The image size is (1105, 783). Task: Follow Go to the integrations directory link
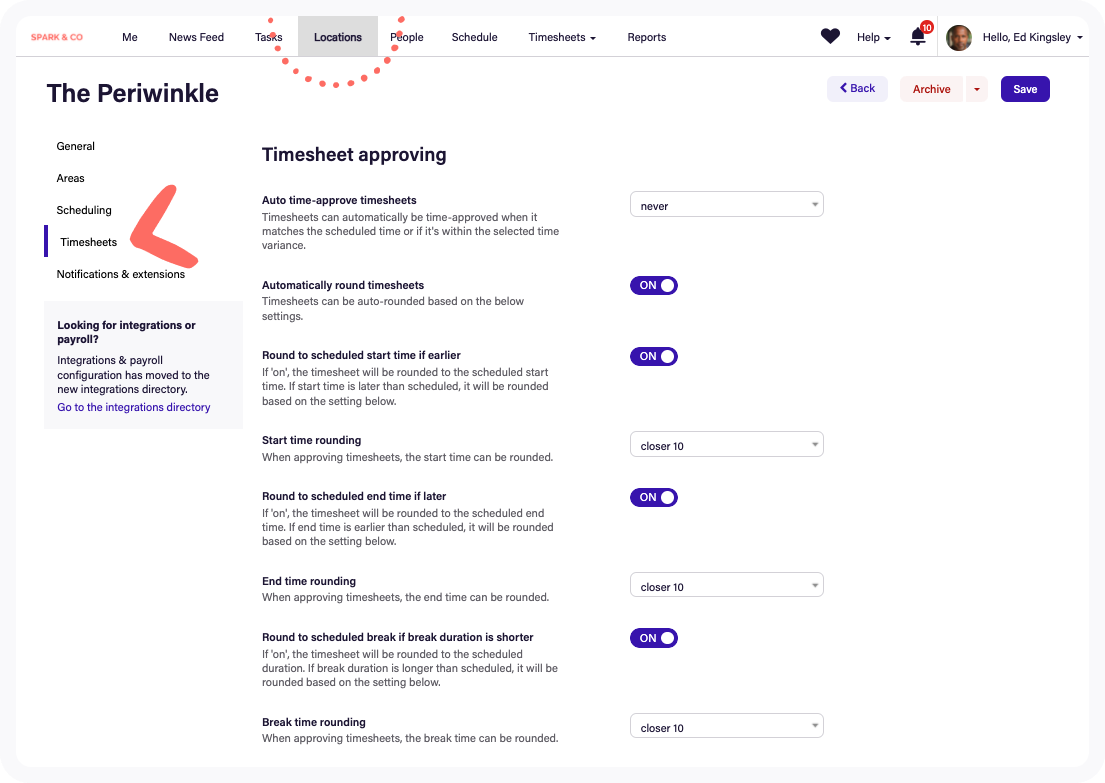coord(134,407)
